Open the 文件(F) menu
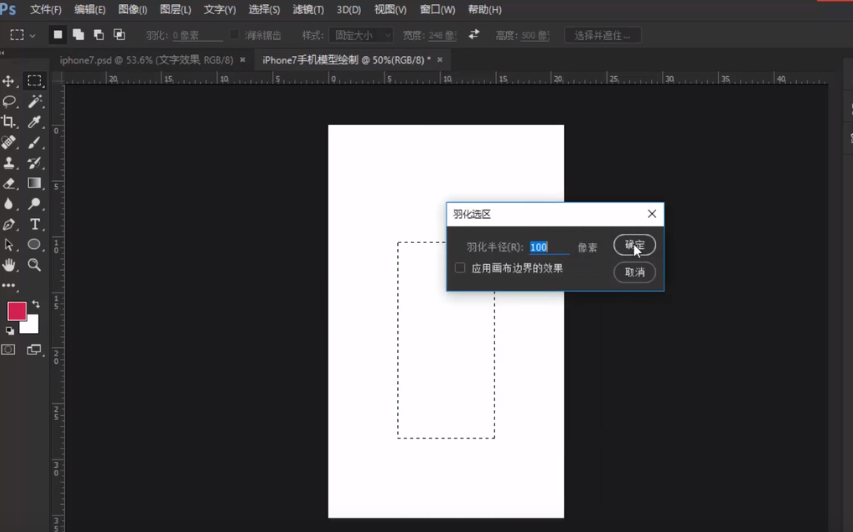The image size is (853, 532). pos(46,10)
